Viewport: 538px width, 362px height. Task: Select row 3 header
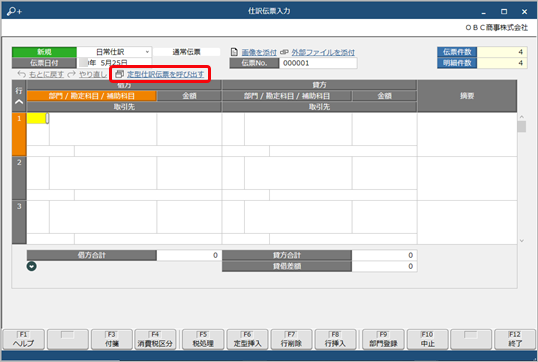(x=19, y=222)
